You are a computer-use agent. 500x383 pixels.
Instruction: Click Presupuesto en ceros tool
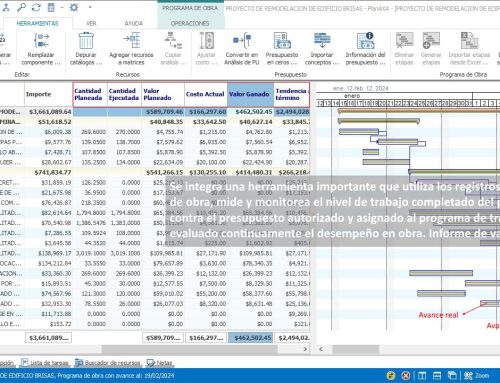pos(282,49)
